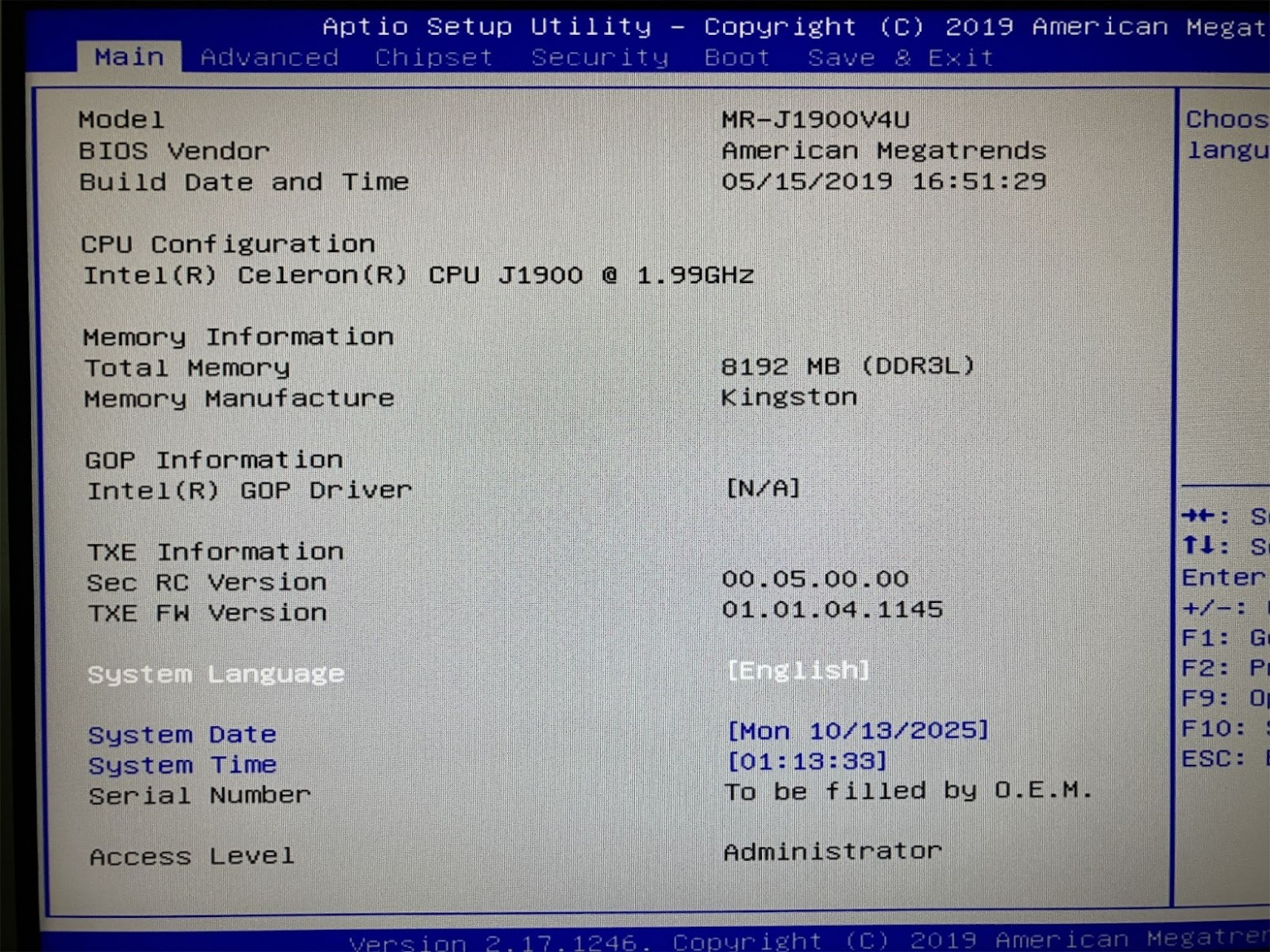Open the Boot tab
Viewport: 1270px width, 952px height.
tap(737, 58)
